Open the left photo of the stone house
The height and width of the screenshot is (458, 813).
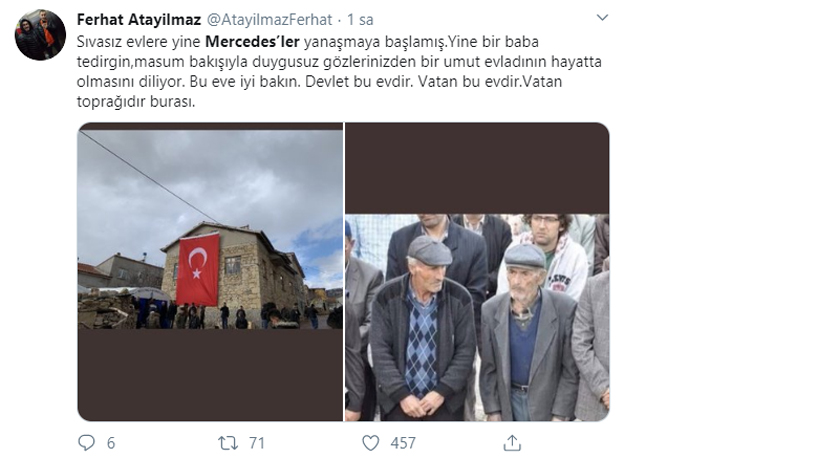coord(210,272)
